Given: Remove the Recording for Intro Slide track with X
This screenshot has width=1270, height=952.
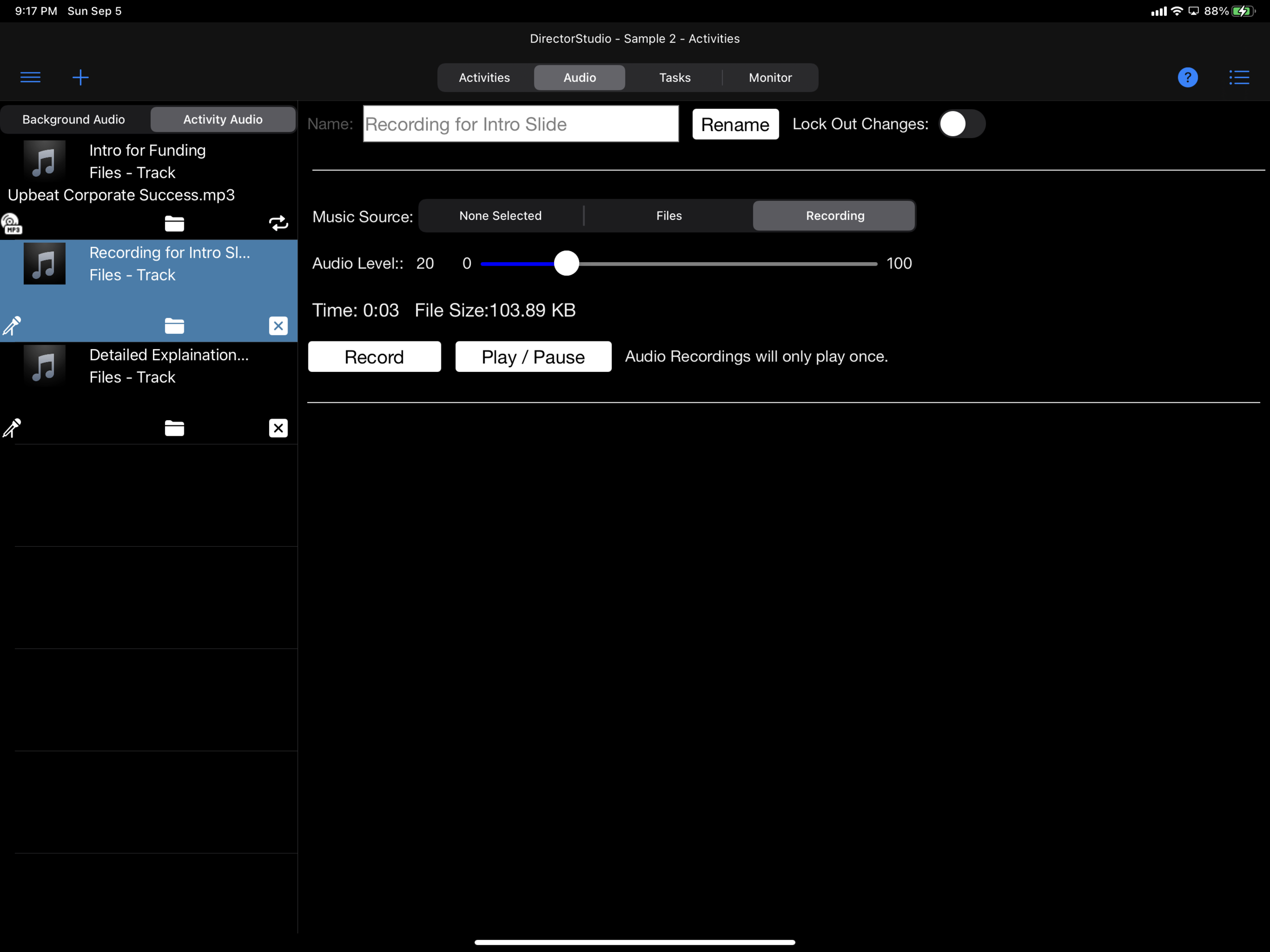Looking at the screenshot, I should (278, 326).
